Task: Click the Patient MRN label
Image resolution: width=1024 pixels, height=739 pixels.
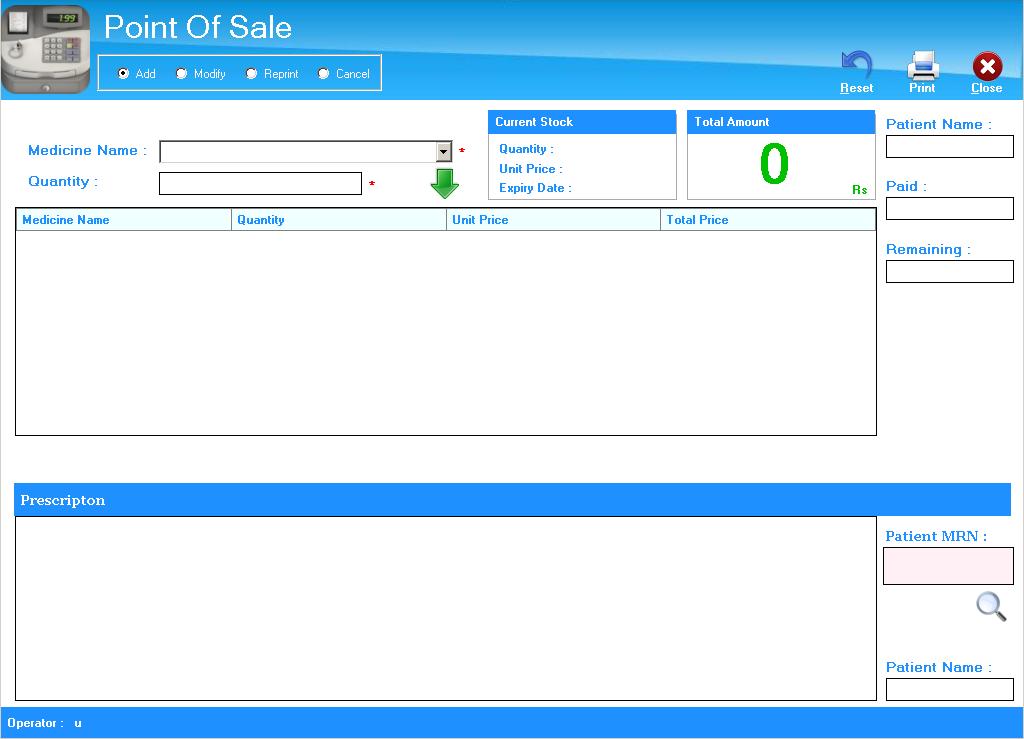Action: 936,536
